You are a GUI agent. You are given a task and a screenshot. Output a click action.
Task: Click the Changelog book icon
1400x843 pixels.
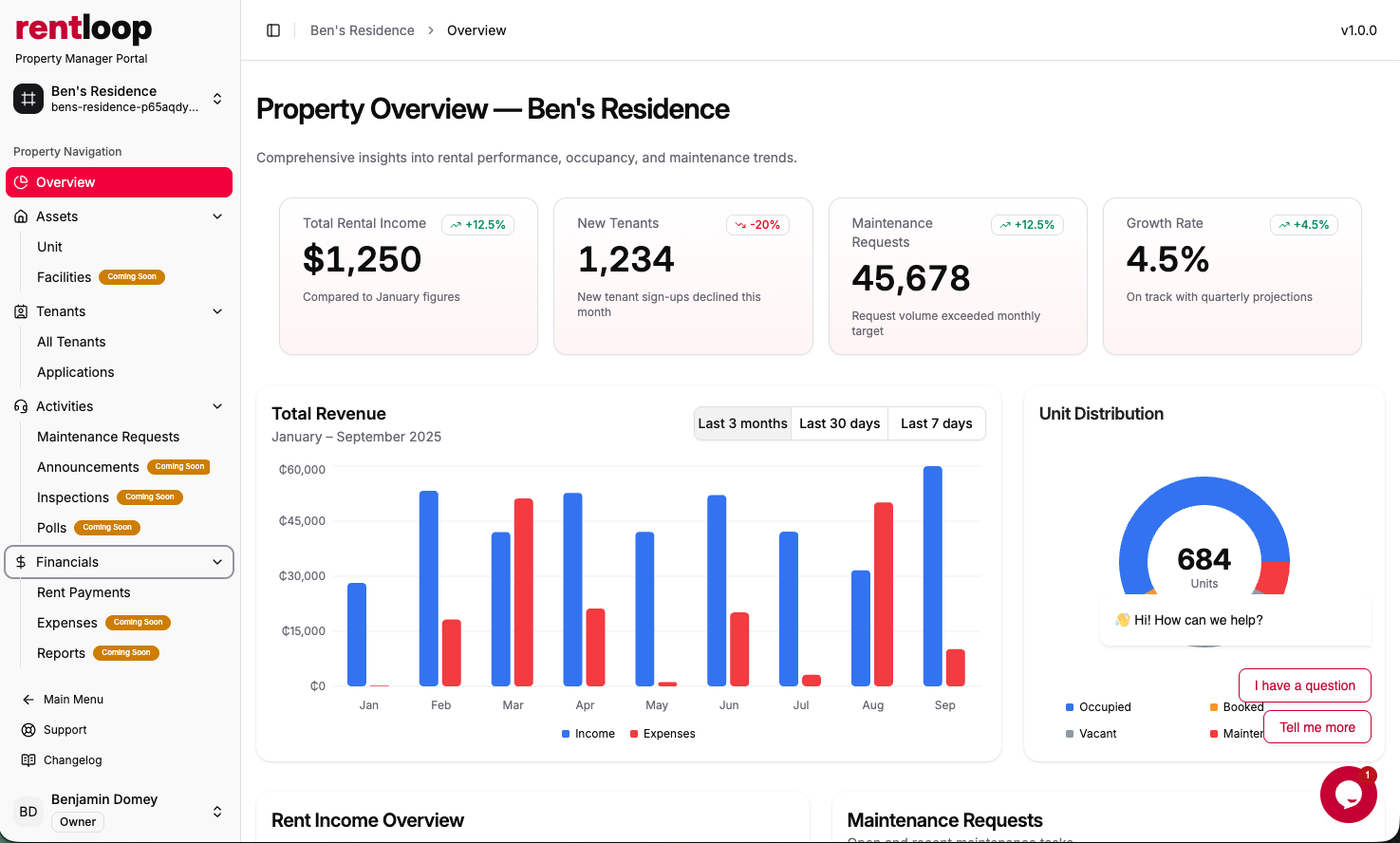click(28, 760)
